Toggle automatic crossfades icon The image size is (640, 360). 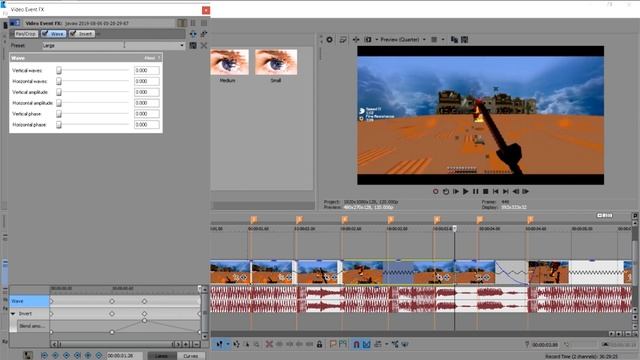click(367, 344)
